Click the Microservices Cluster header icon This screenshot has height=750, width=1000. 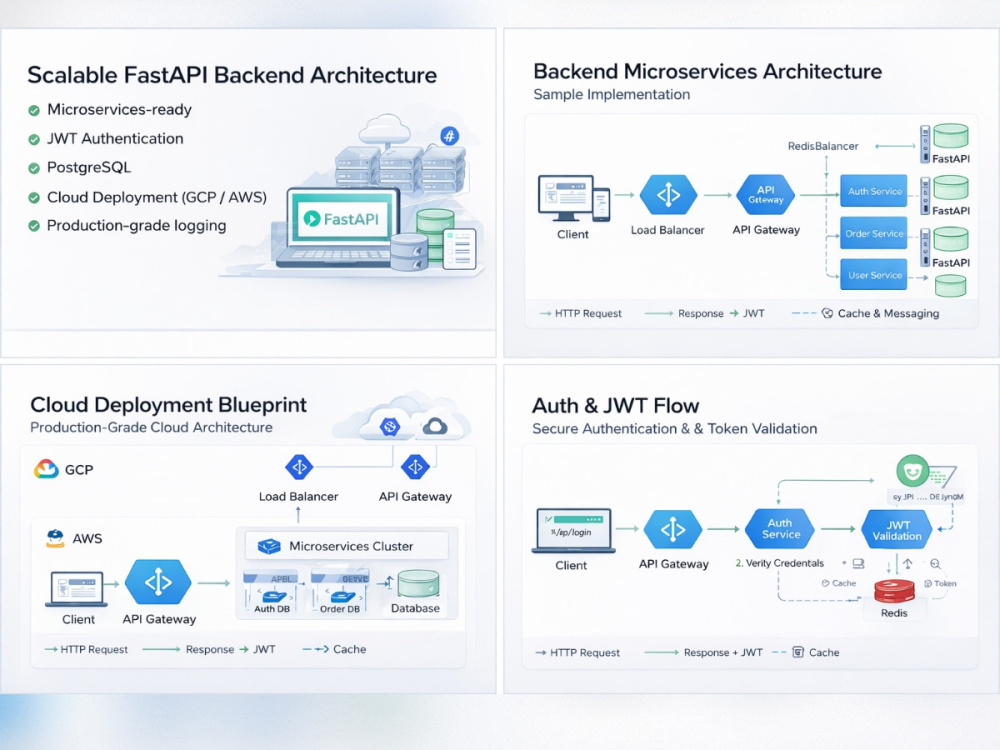(x=269, y=546)
